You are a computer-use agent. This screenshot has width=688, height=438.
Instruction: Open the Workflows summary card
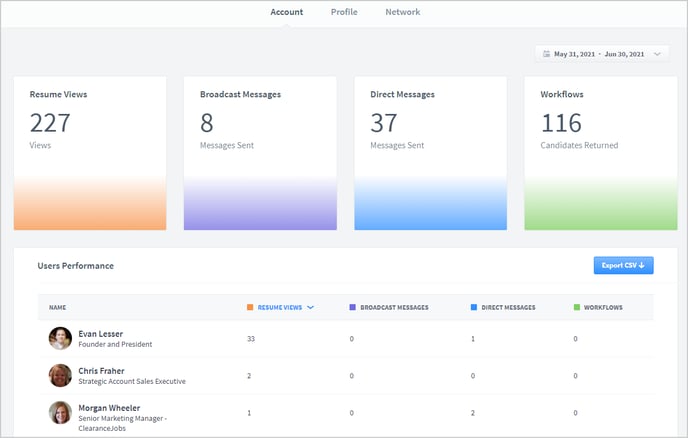tap(601, 153)
